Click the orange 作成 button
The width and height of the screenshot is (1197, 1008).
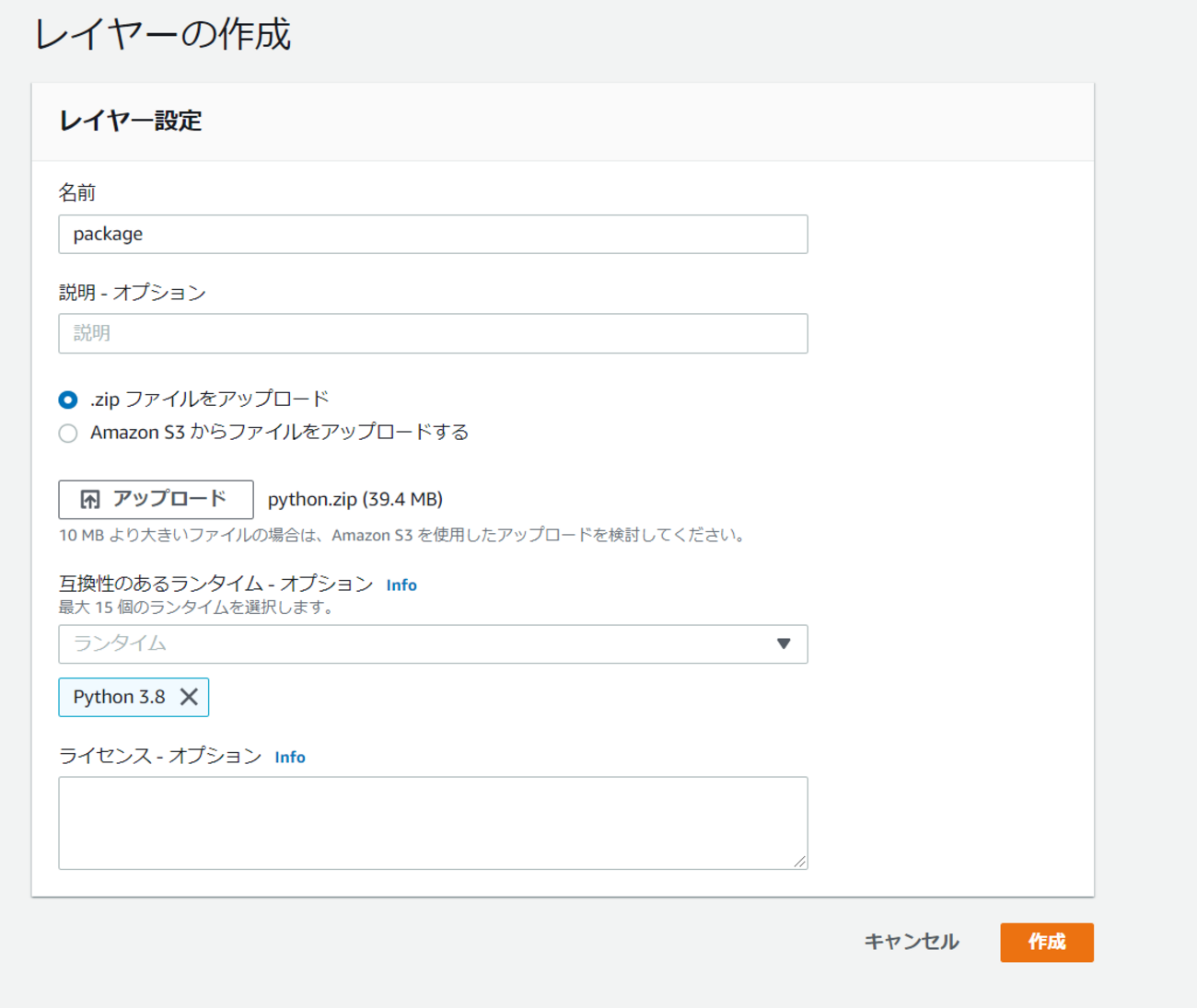click(1046, 942)
